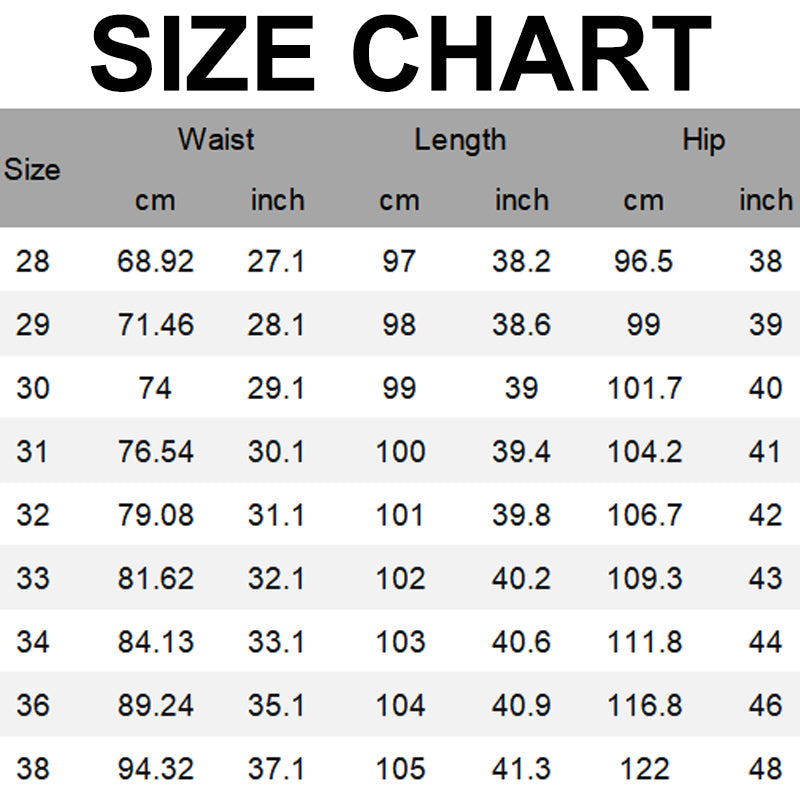Click the hip value 46 inch

[765, 705]
